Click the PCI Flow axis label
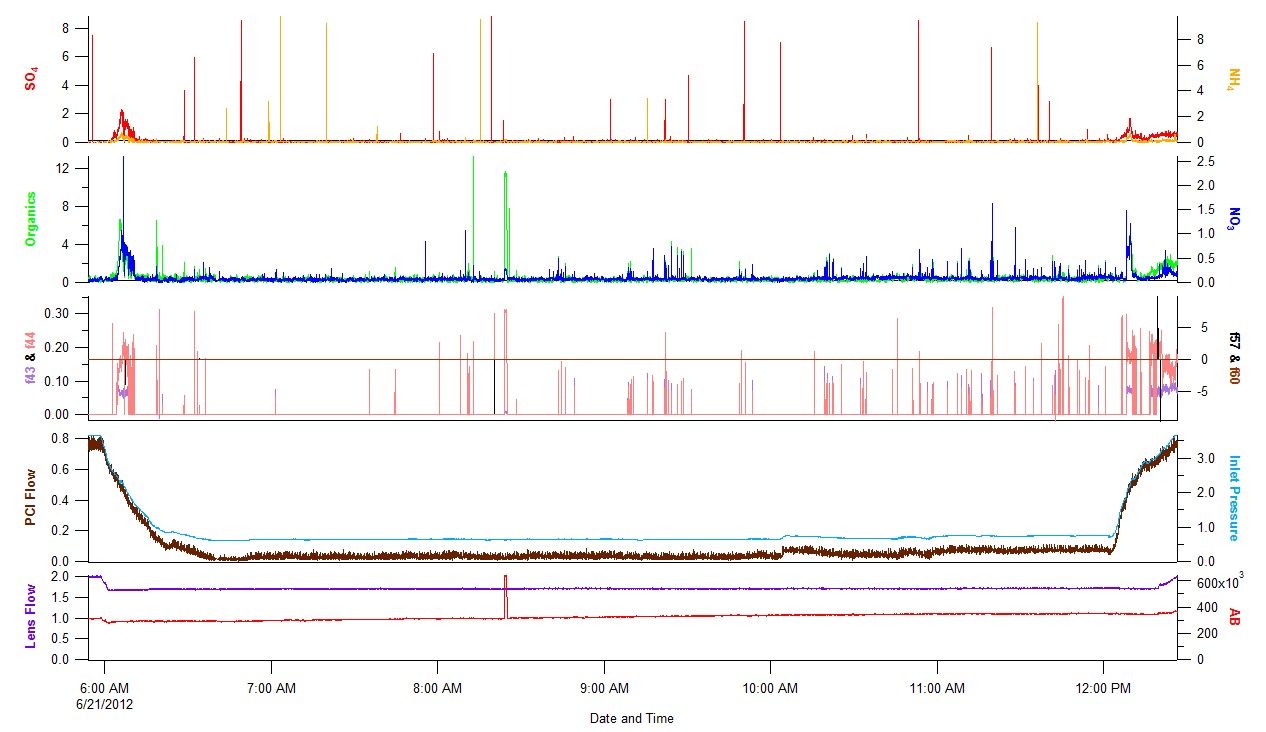The width and height of the screenshot is (1266, 732). coord(30,497)
